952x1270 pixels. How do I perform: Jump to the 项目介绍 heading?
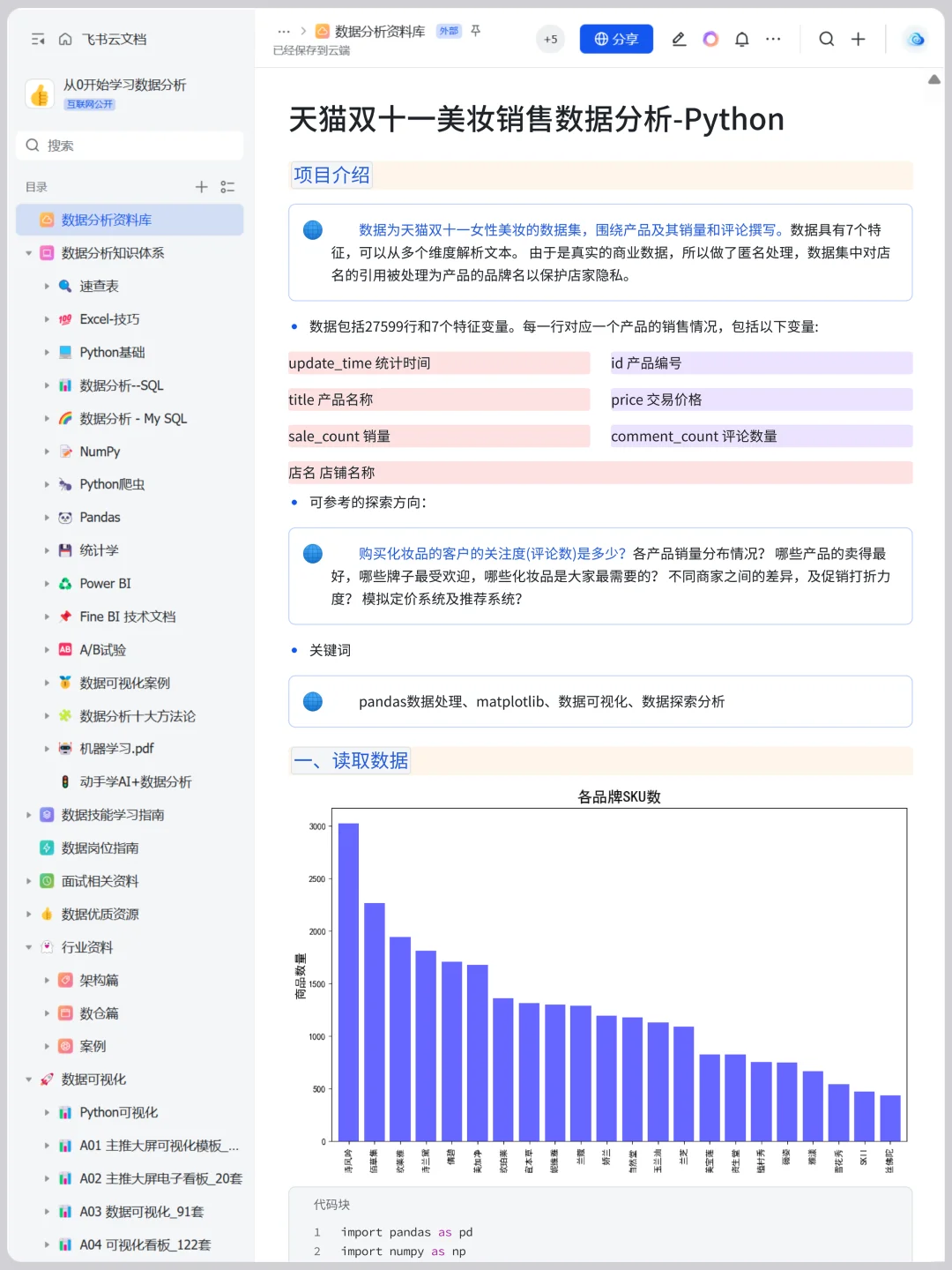coord(331,175)
